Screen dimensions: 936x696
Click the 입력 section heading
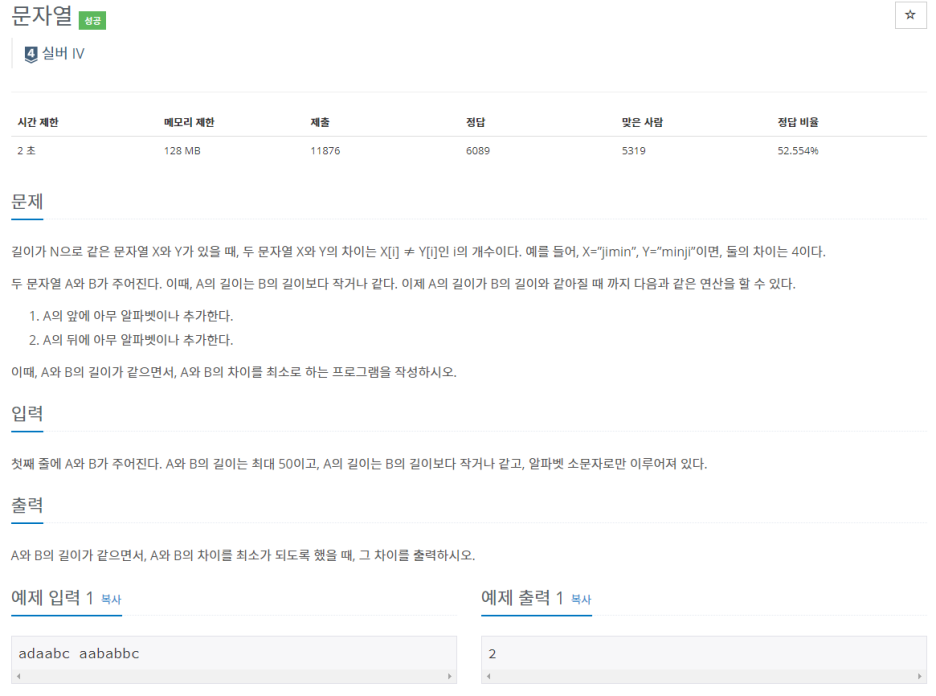tap(27, 414)
